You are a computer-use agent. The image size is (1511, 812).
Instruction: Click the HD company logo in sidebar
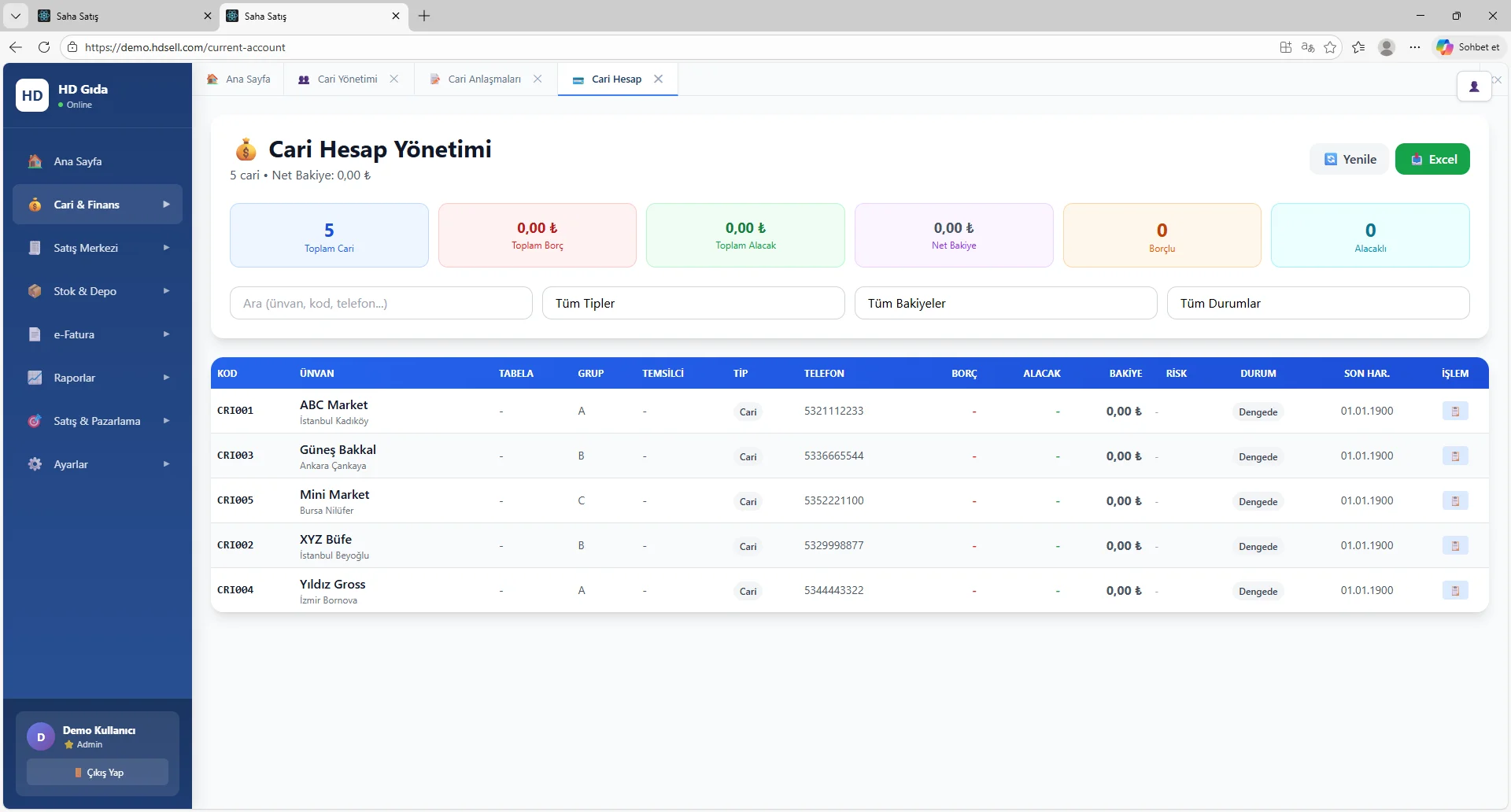click(x=32, y=96)
